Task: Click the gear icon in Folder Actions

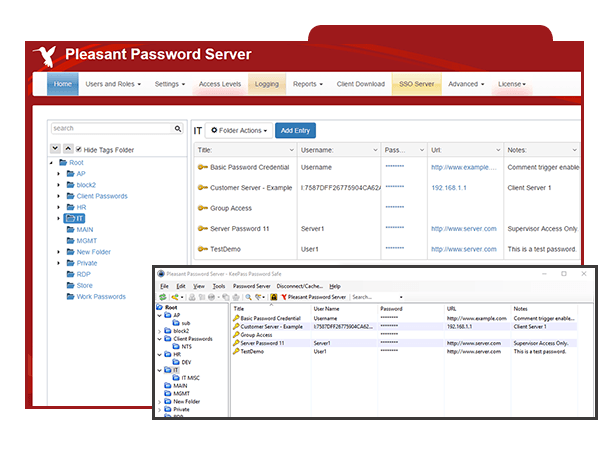Action: pyautogui.click(x=214, y=130)
